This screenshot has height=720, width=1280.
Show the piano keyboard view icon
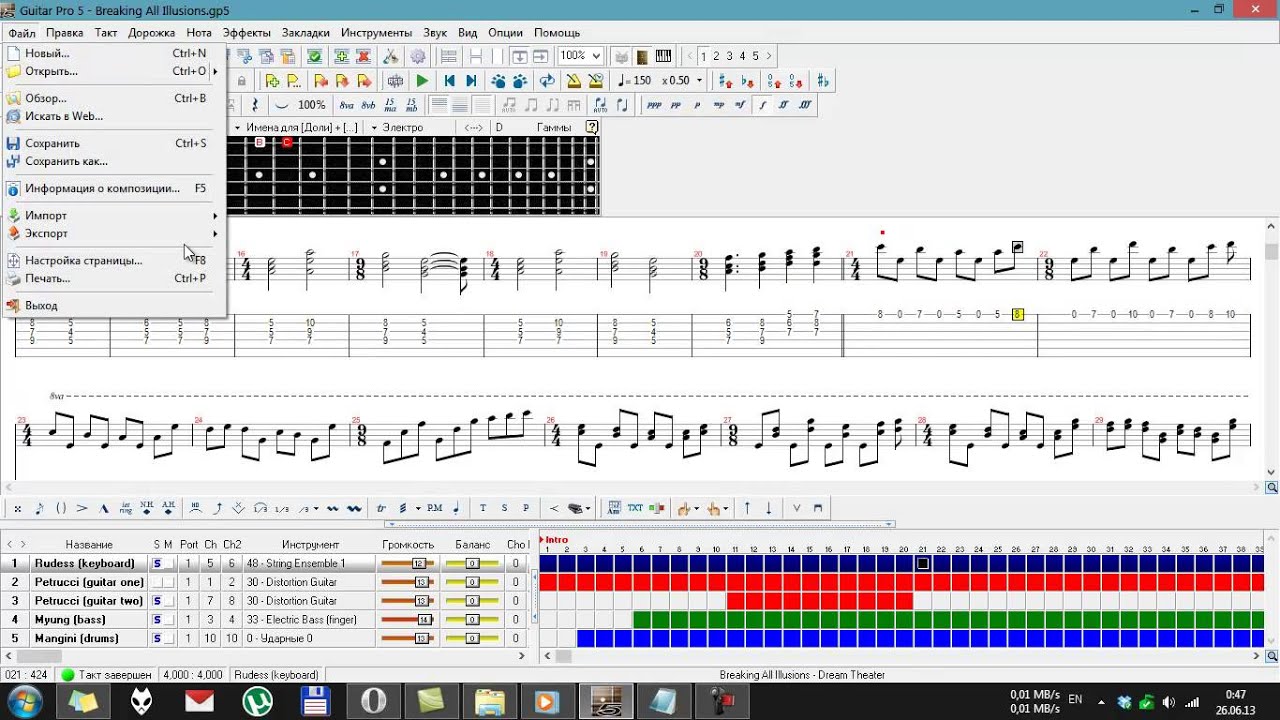pos(662,56)
